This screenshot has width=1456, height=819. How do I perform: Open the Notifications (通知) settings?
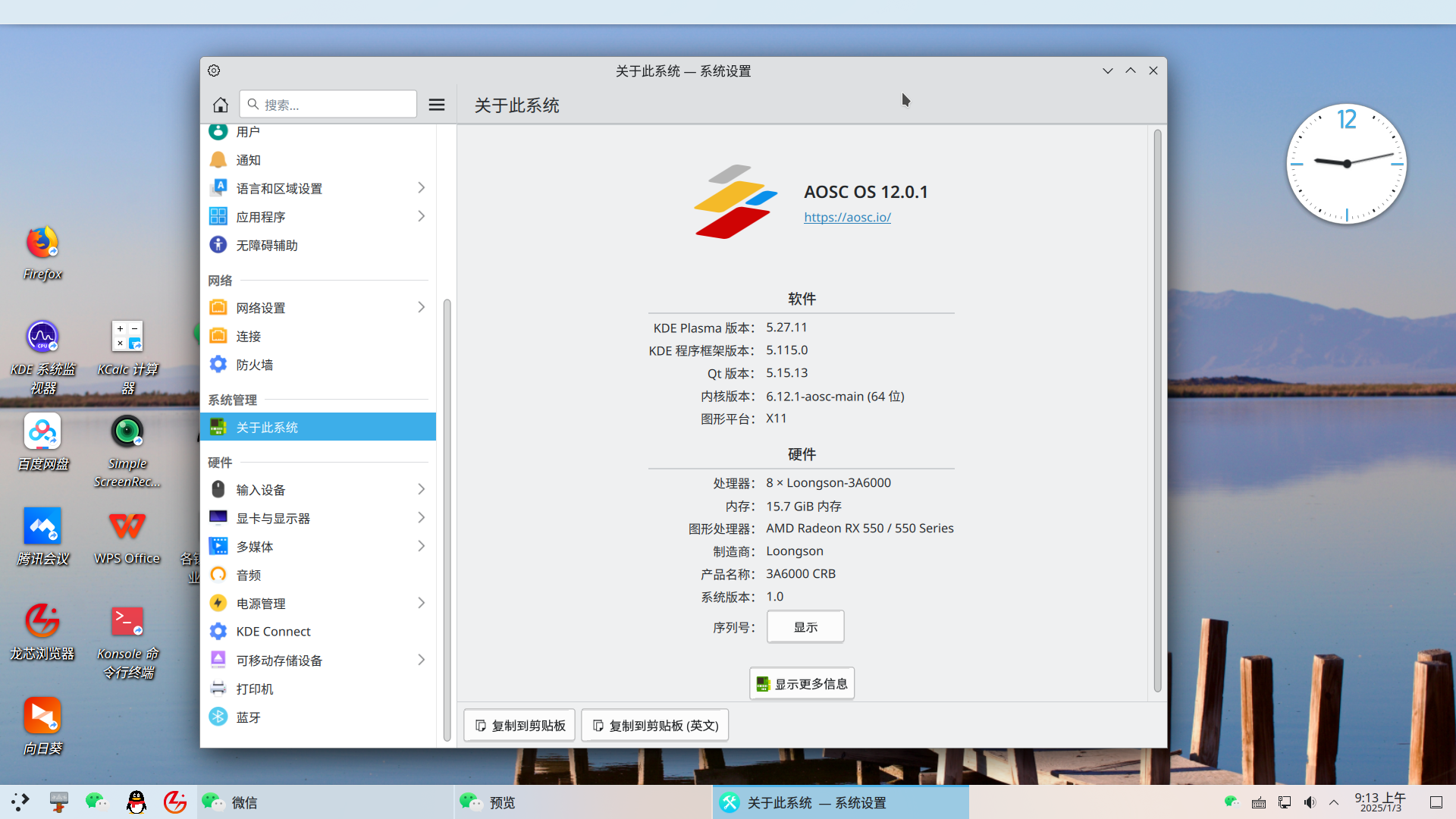(x=318, y=160)
